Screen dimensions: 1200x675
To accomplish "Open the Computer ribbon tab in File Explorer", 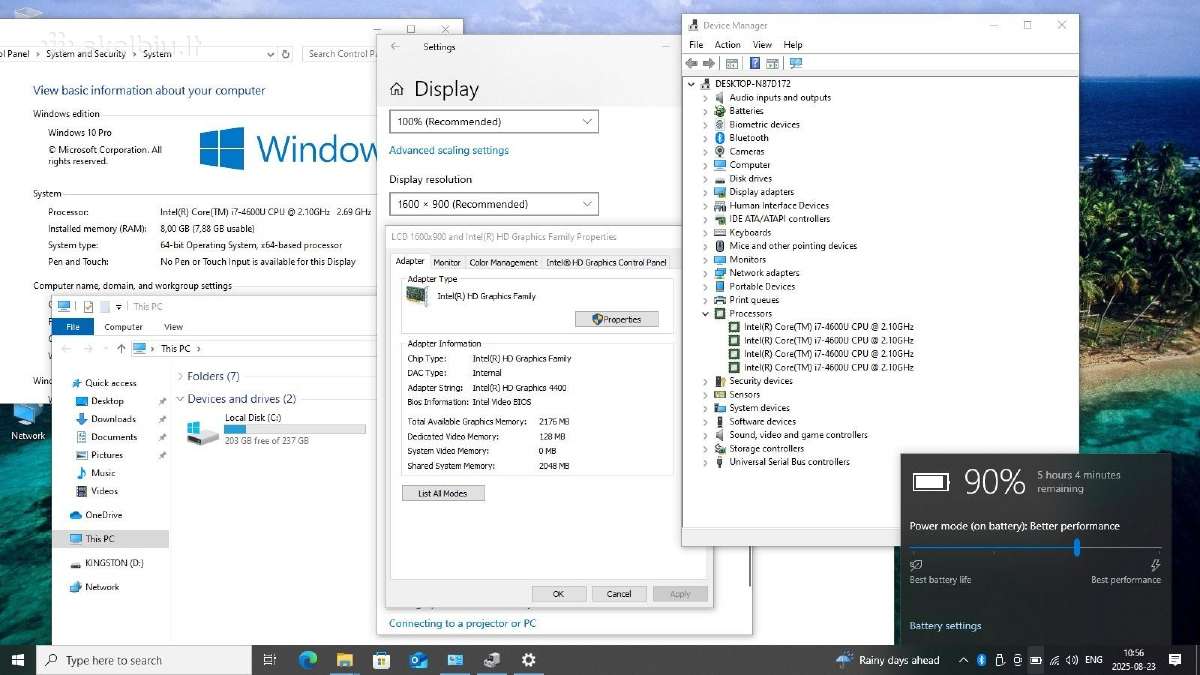I will pos(124,327).
